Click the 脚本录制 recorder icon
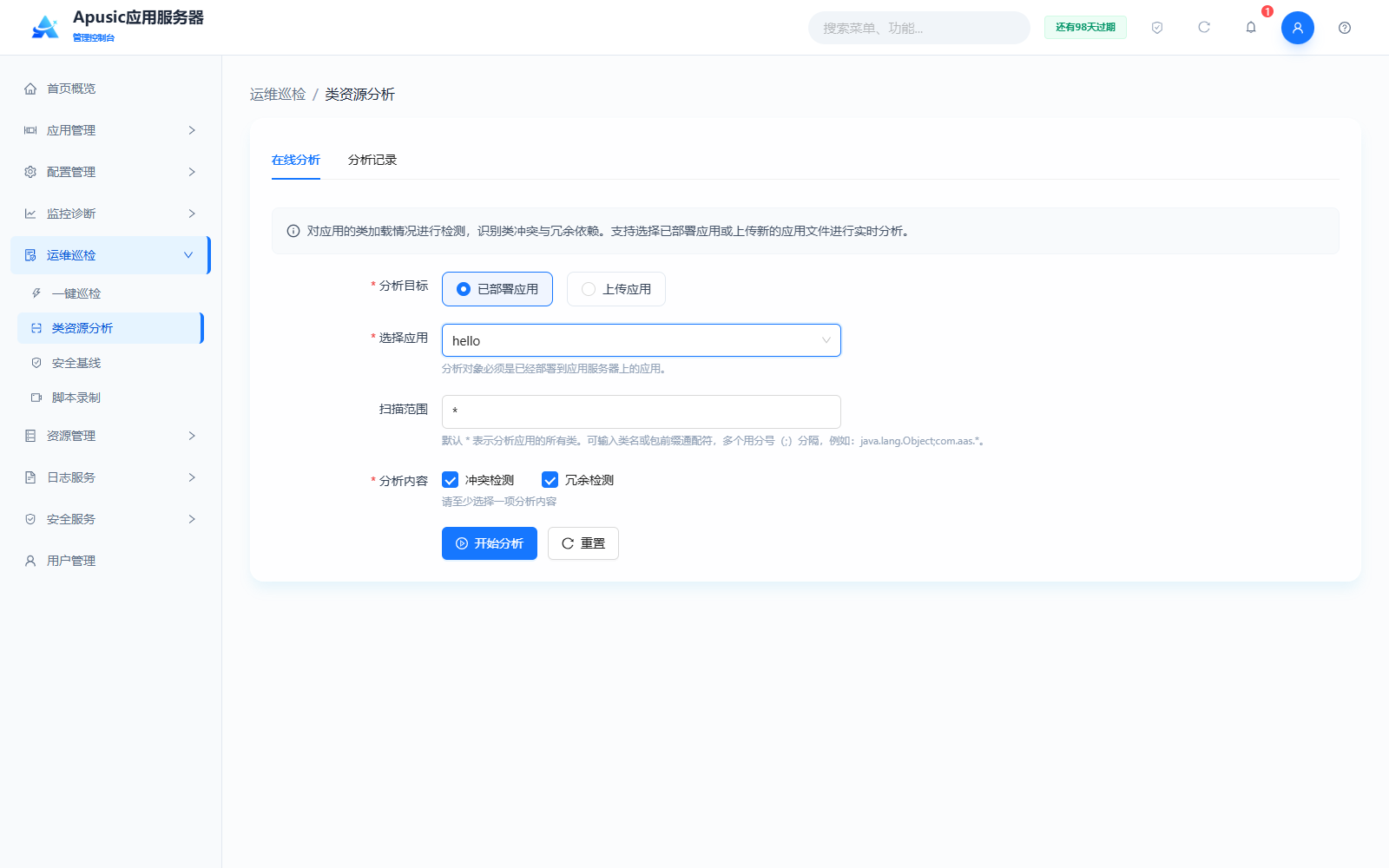The height and width of the screenshot is (868, 1389). [x=36, y=398]
